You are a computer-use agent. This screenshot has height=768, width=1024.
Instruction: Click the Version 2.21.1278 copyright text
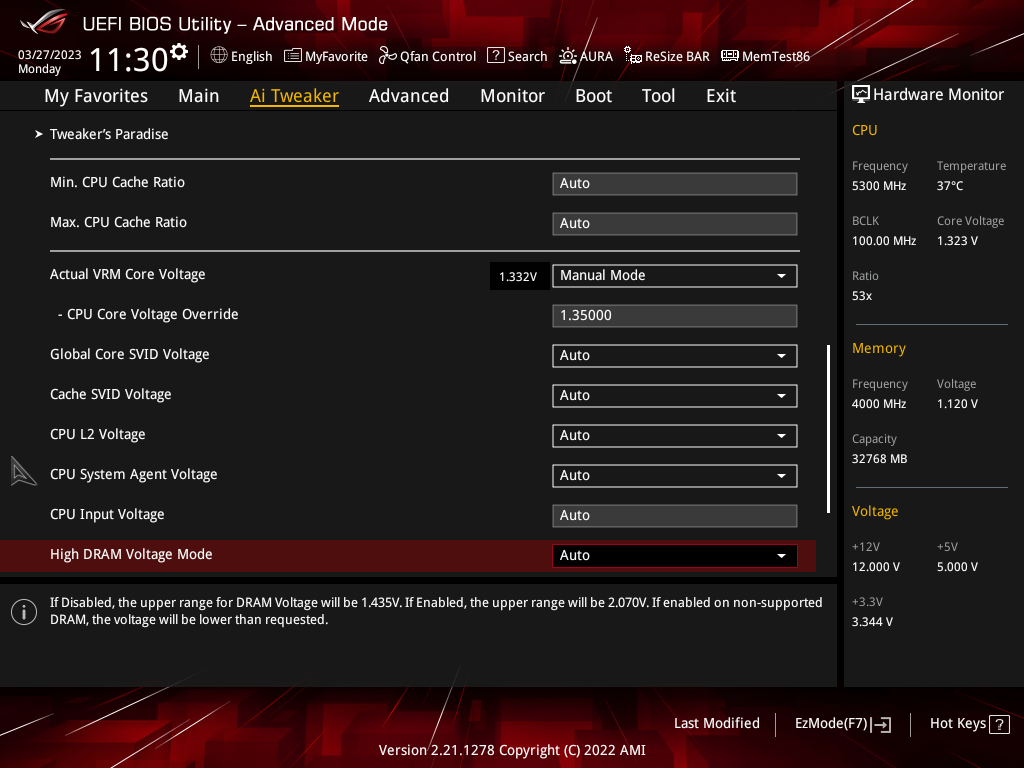click(x=512, y=750)
